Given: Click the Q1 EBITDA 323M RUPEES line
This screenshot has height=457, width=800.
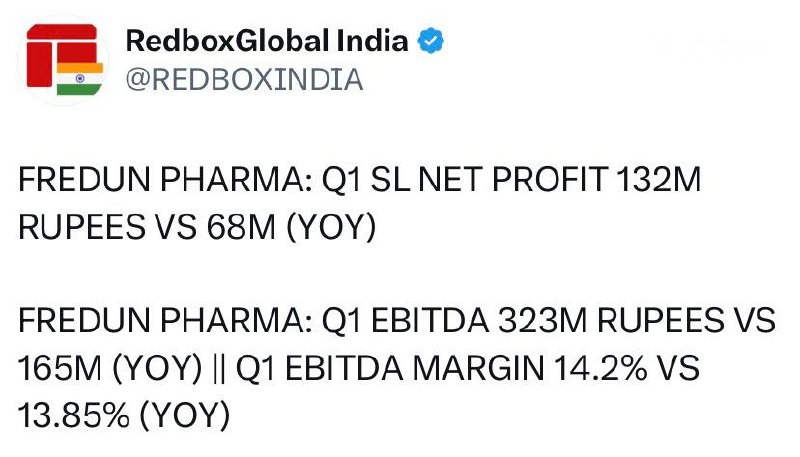Looking at the screenshot, I should click(x=397, y=321).
